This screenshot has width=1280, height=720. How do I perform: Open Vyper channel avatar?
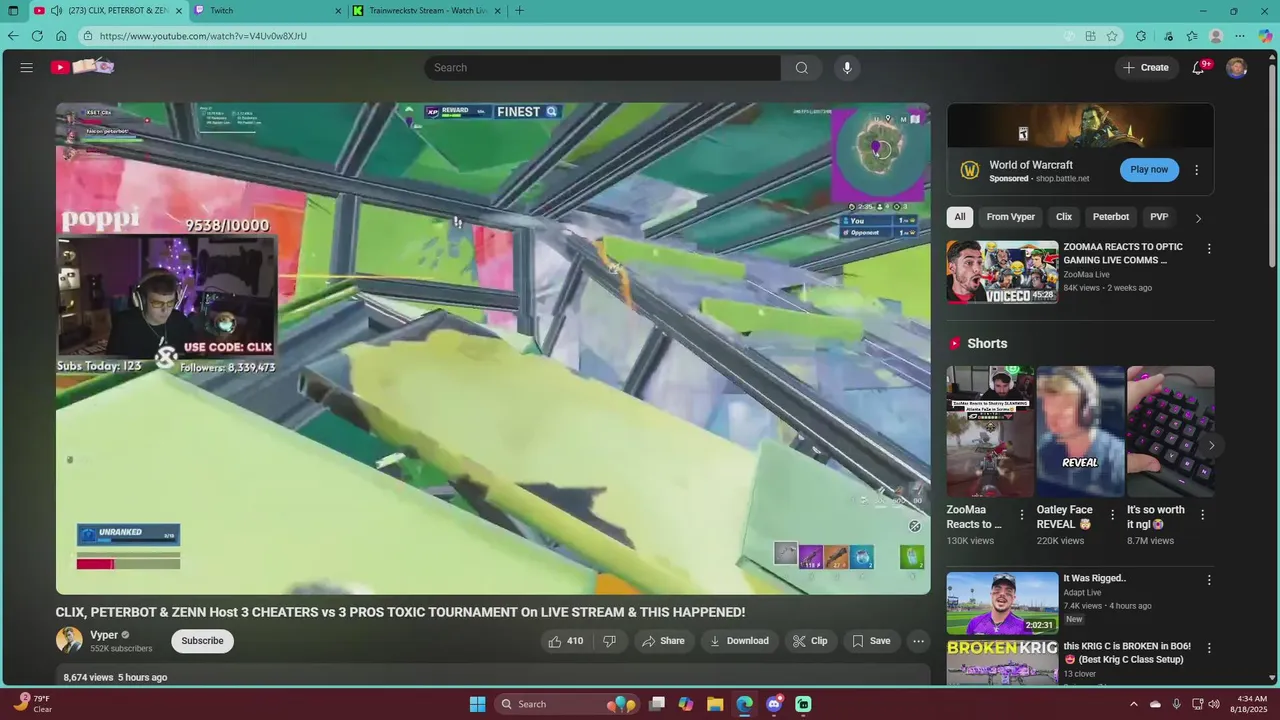pyautogui.click(x=69, y=640)
